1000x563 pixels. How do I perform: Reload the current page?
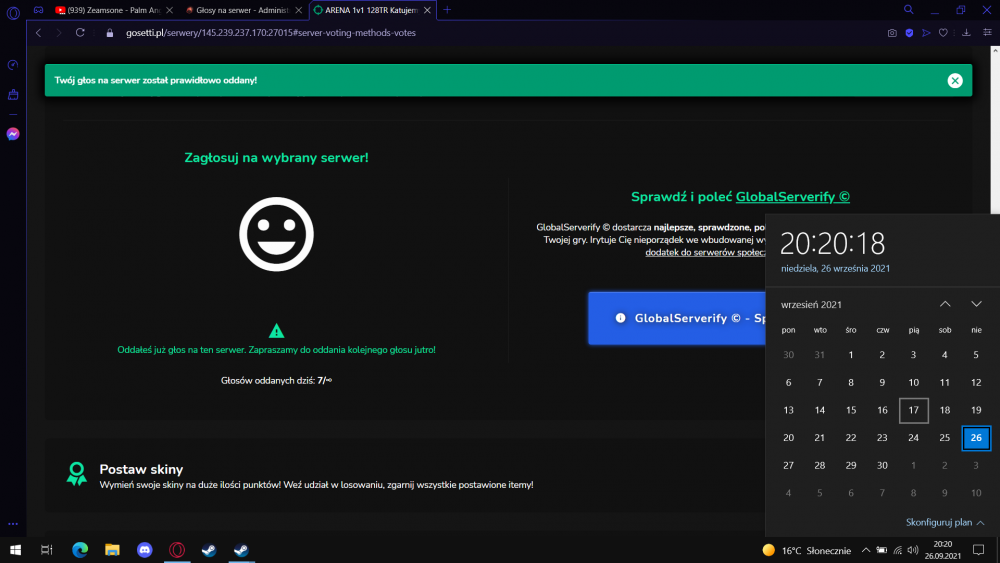coord(80,33)
